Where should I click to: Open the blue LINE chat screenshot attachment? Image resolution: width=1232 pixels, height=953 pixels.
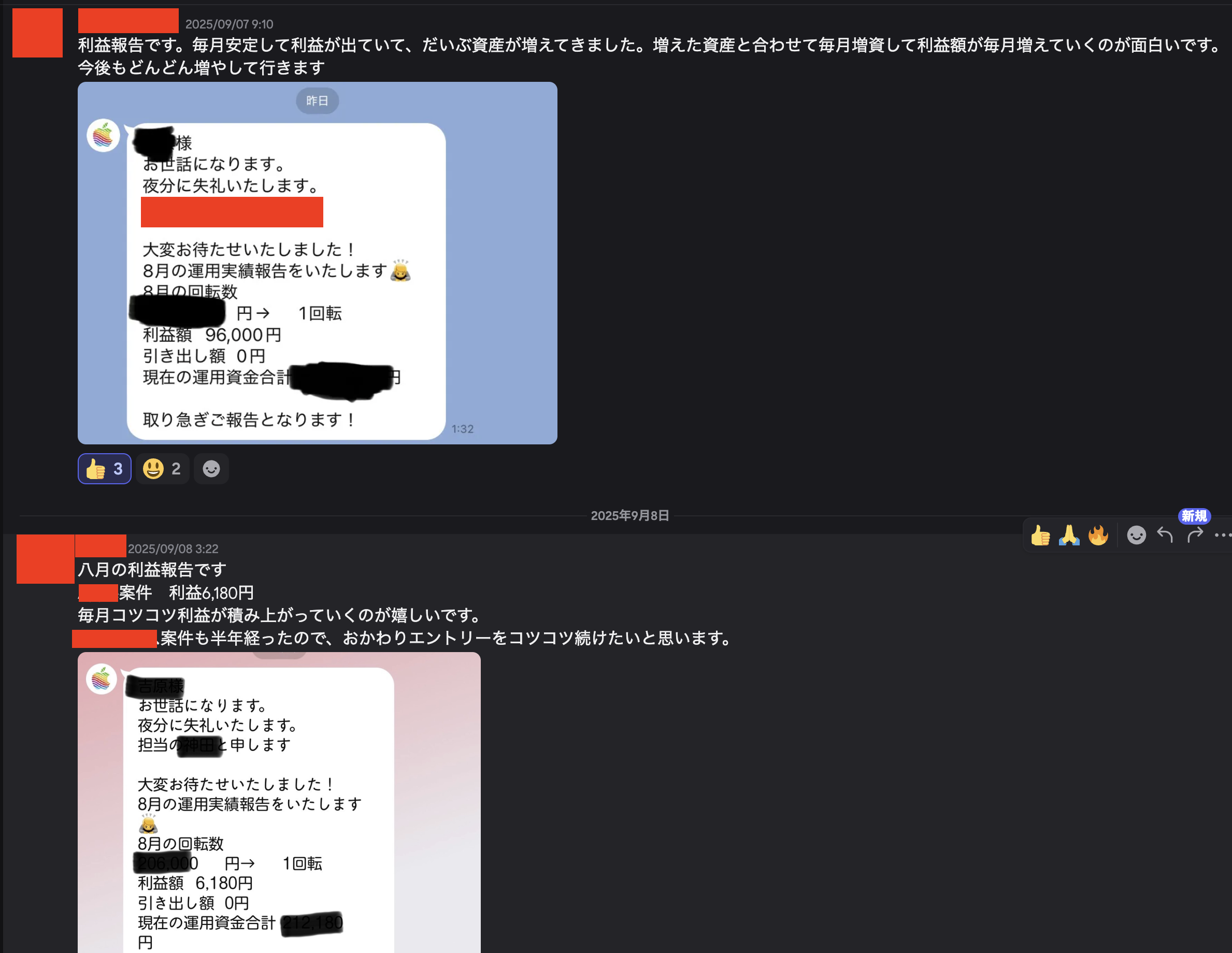pyautogui.click(x=318, y=263)
